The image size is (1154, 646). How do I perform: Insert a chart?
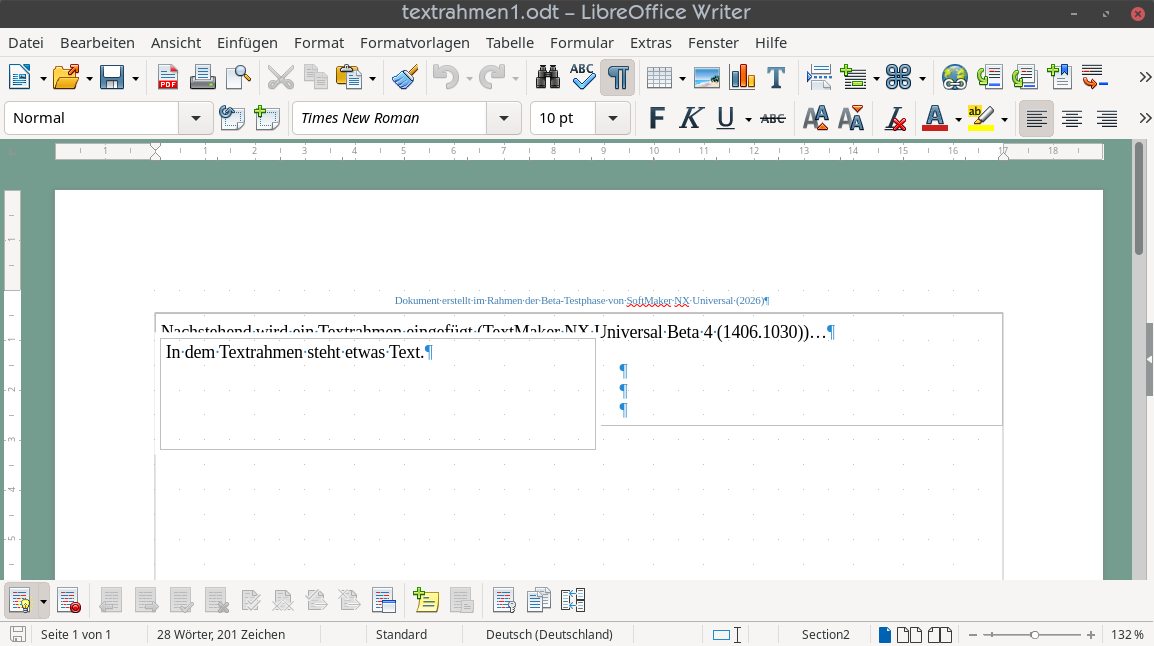tap(742, 77)
